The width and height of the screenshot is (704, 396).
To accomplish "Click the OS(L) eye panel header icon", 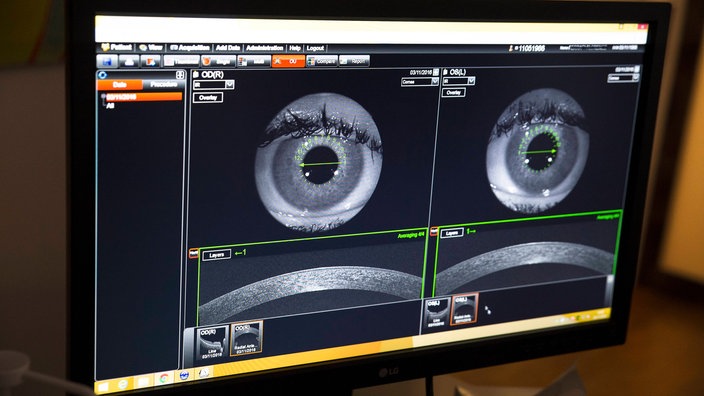I will (445, 72).
